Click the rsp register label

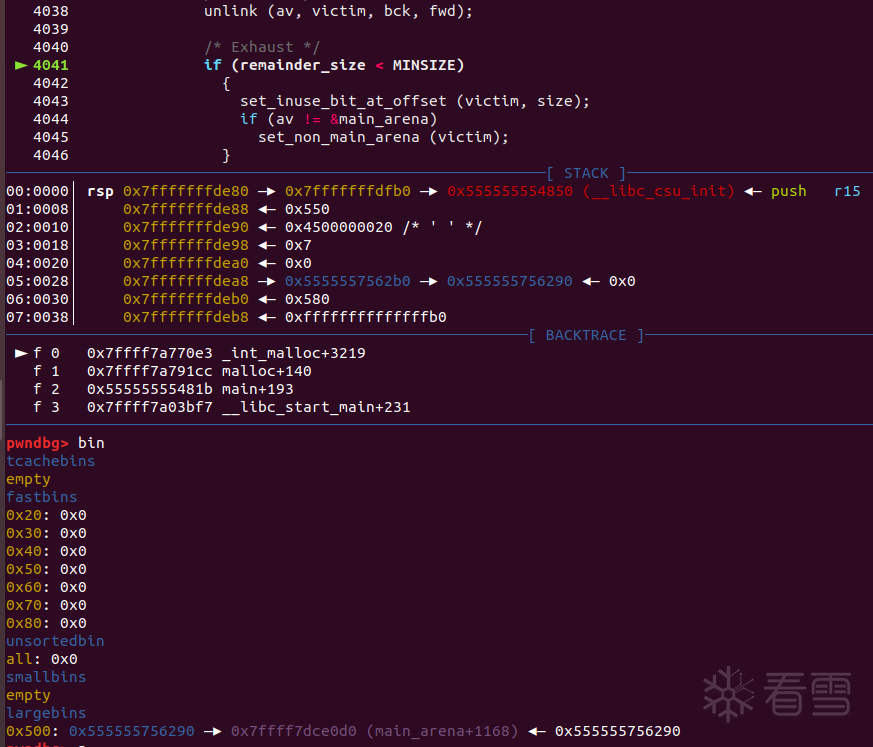click(x=100, y=191)
